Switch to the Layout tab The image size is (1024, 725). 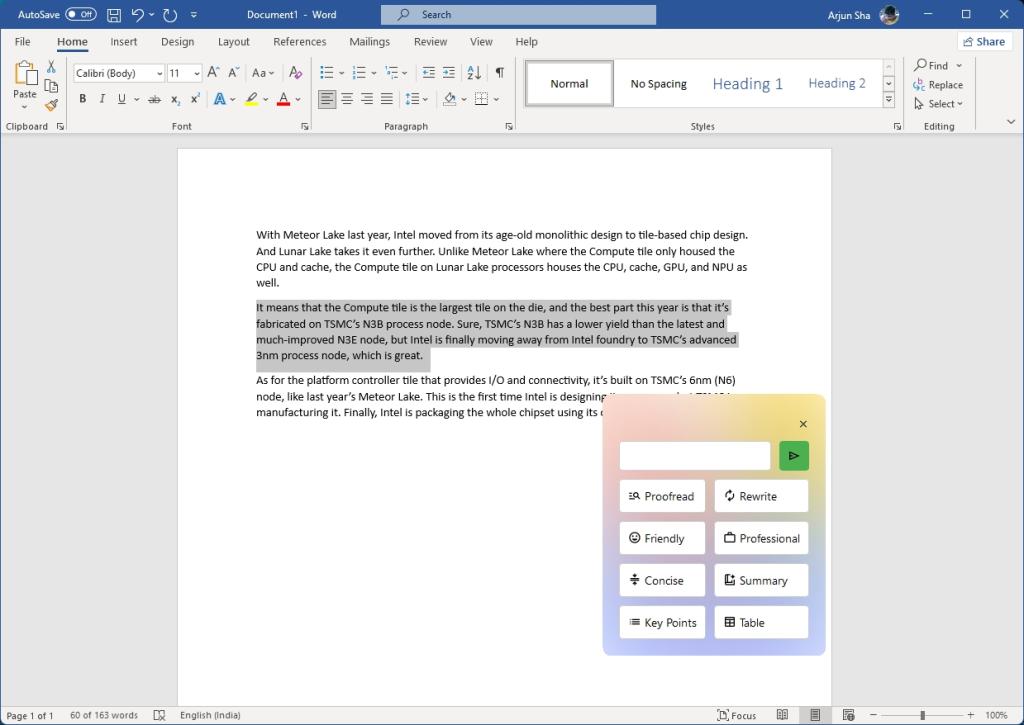(x=233, y=41)
